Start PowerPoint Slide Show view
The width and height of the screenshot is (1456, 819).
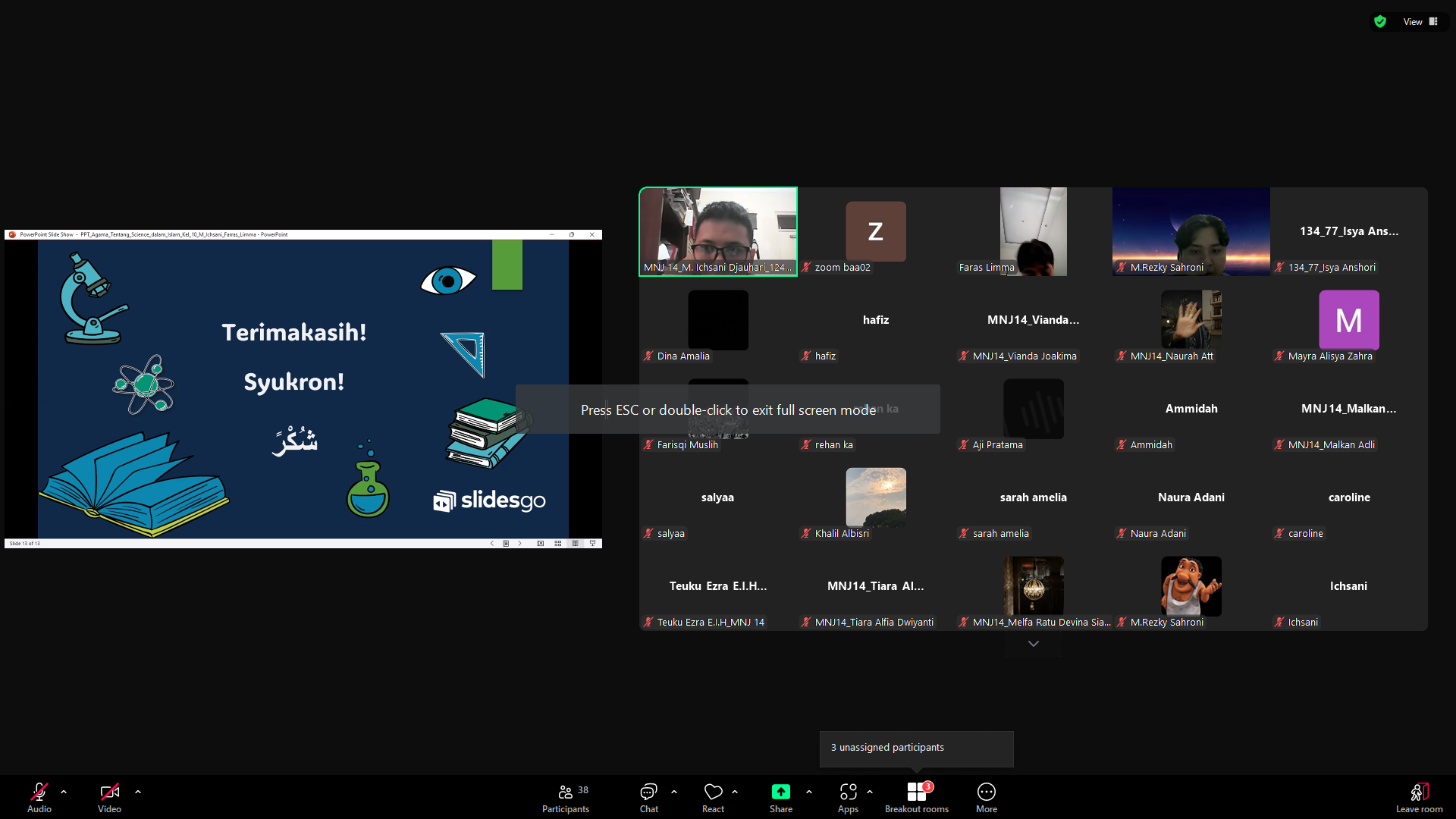pos(593,544)
